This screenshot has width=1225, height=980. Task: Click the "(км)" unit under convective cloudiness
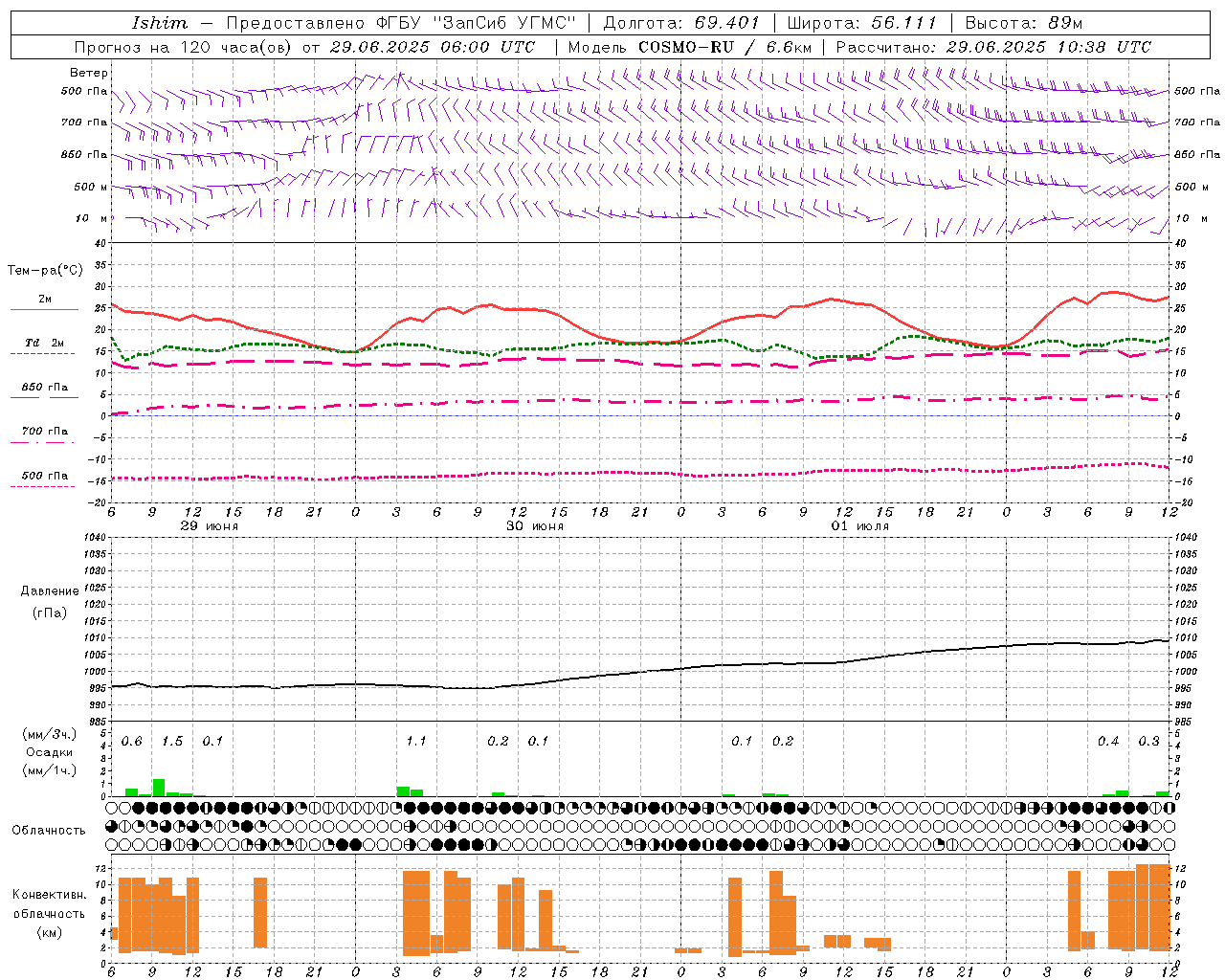click(x=50, y=932)
